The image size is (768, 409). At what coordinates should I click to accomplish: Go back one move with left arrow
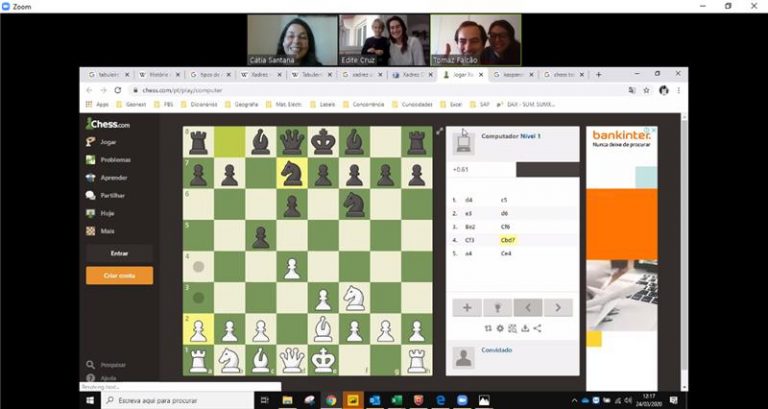click(x=528, y=308)
